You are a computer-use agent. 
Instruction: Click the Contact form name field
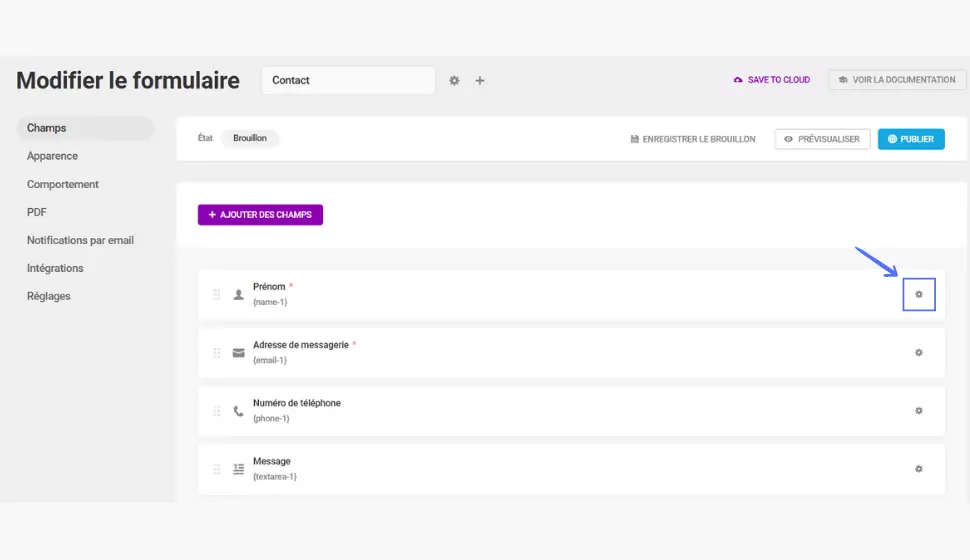[x=348, y=80]
